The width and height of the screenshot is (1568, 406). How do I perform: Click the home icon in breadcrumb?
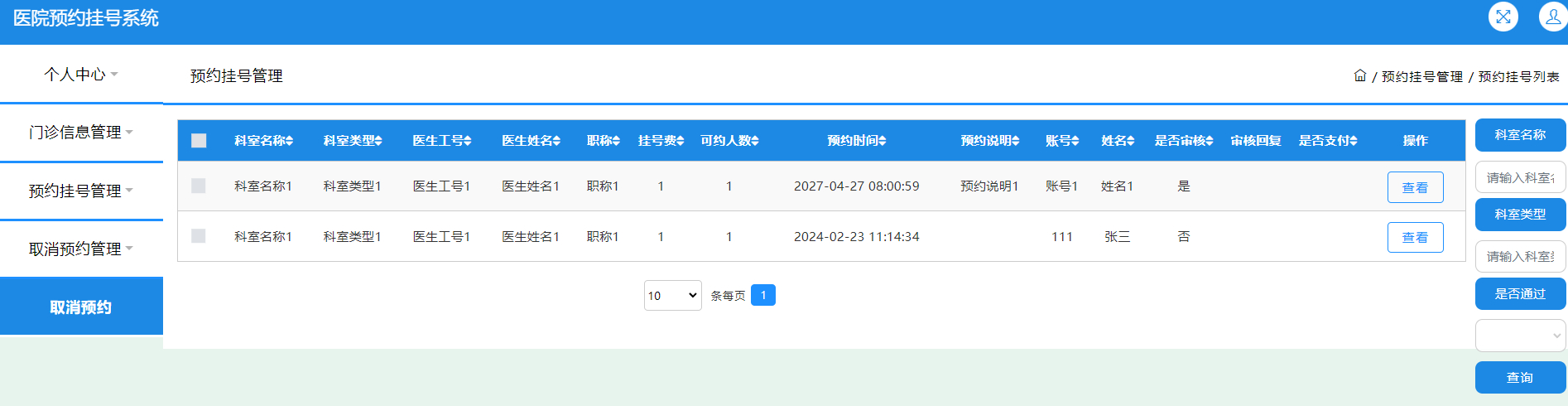pos(1360,75)
